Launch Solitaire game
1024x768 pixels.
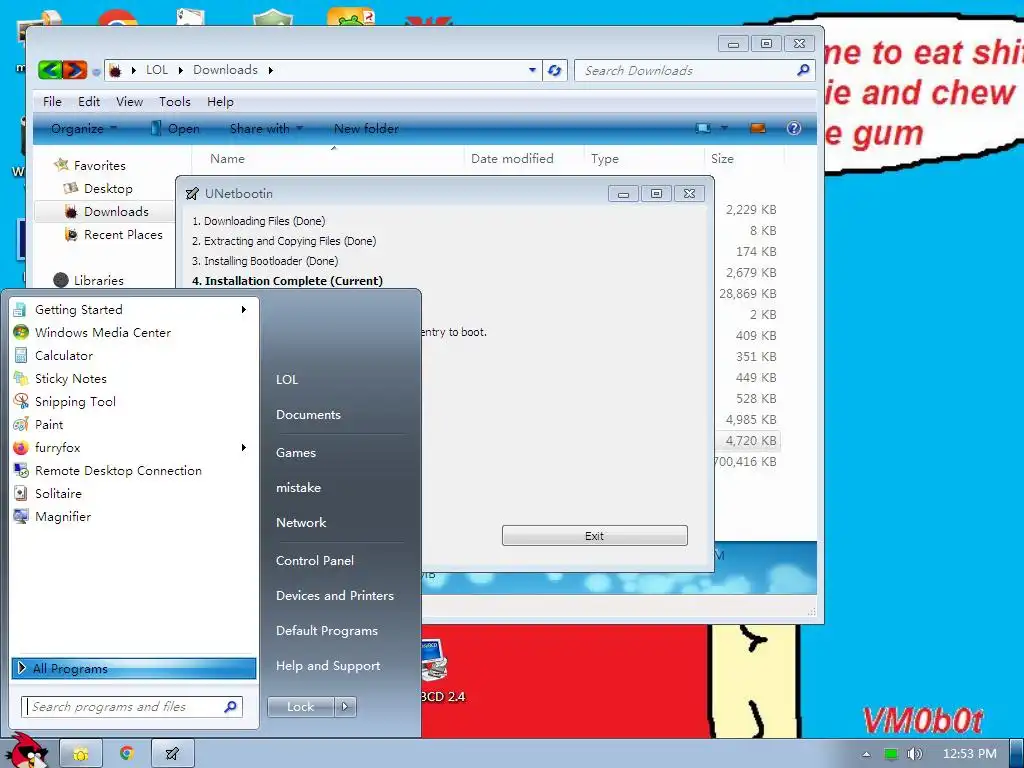(132, 494)
